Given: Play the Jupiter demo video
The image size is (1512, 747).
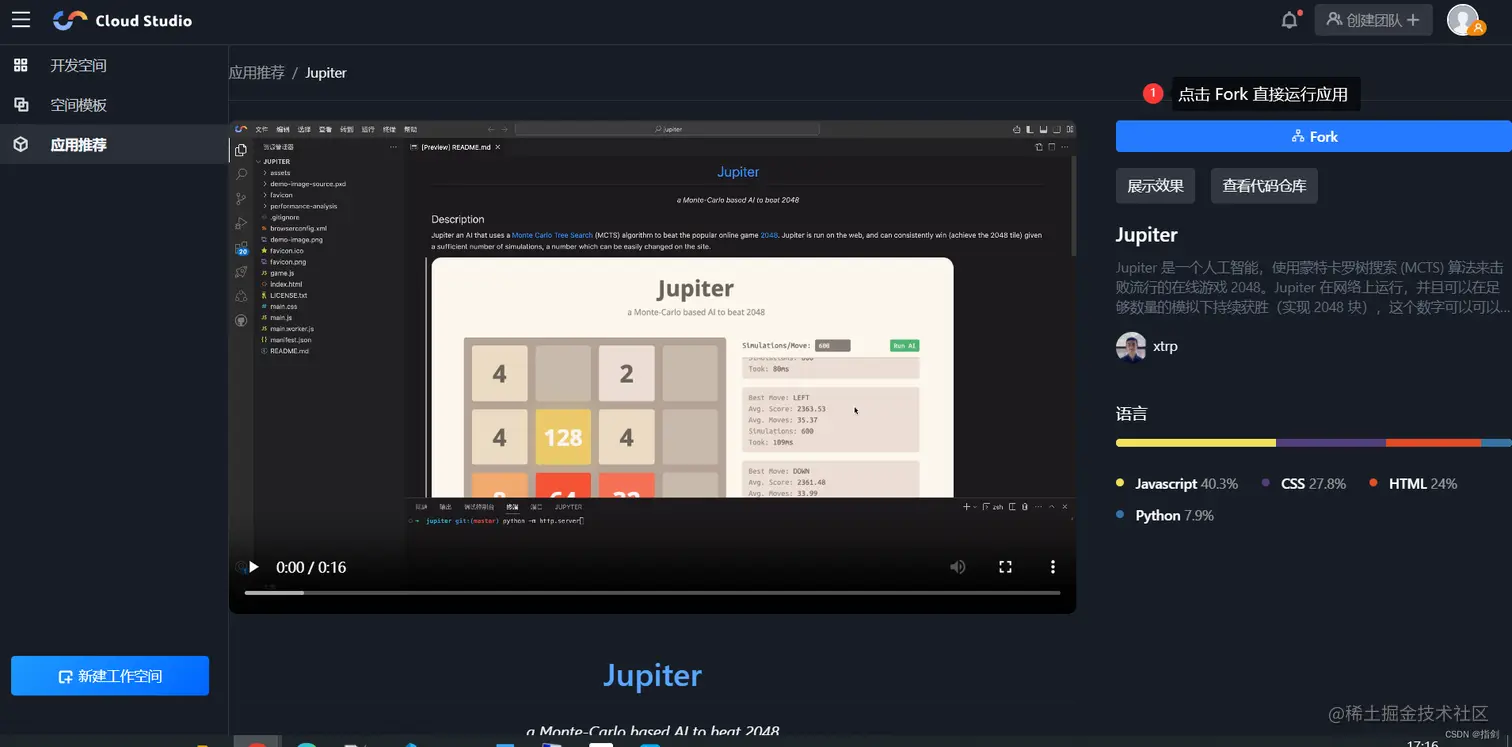Looking at the screenshot, I should click(x=253, y=567).
